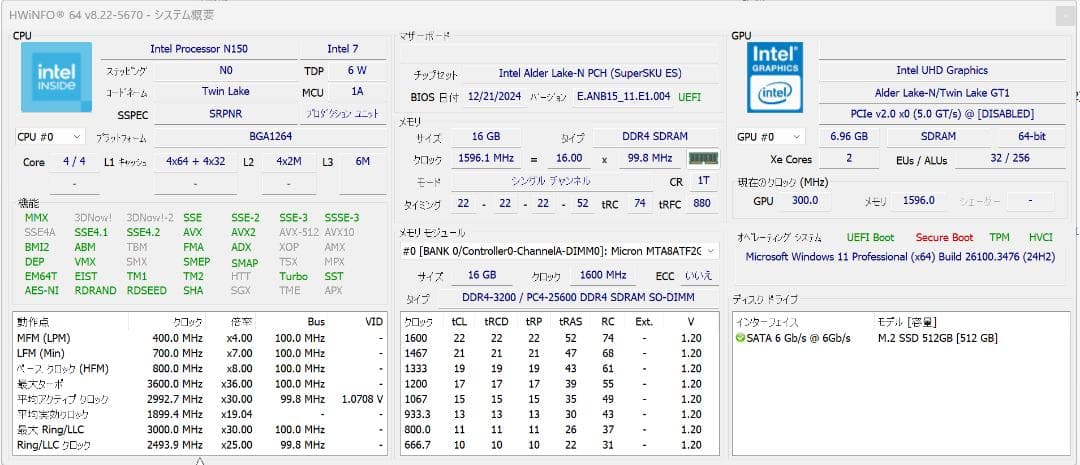Click the L3 cache 6M value
The height and width of the screenshot is (465, 1080).
click(x=363, y=162)
